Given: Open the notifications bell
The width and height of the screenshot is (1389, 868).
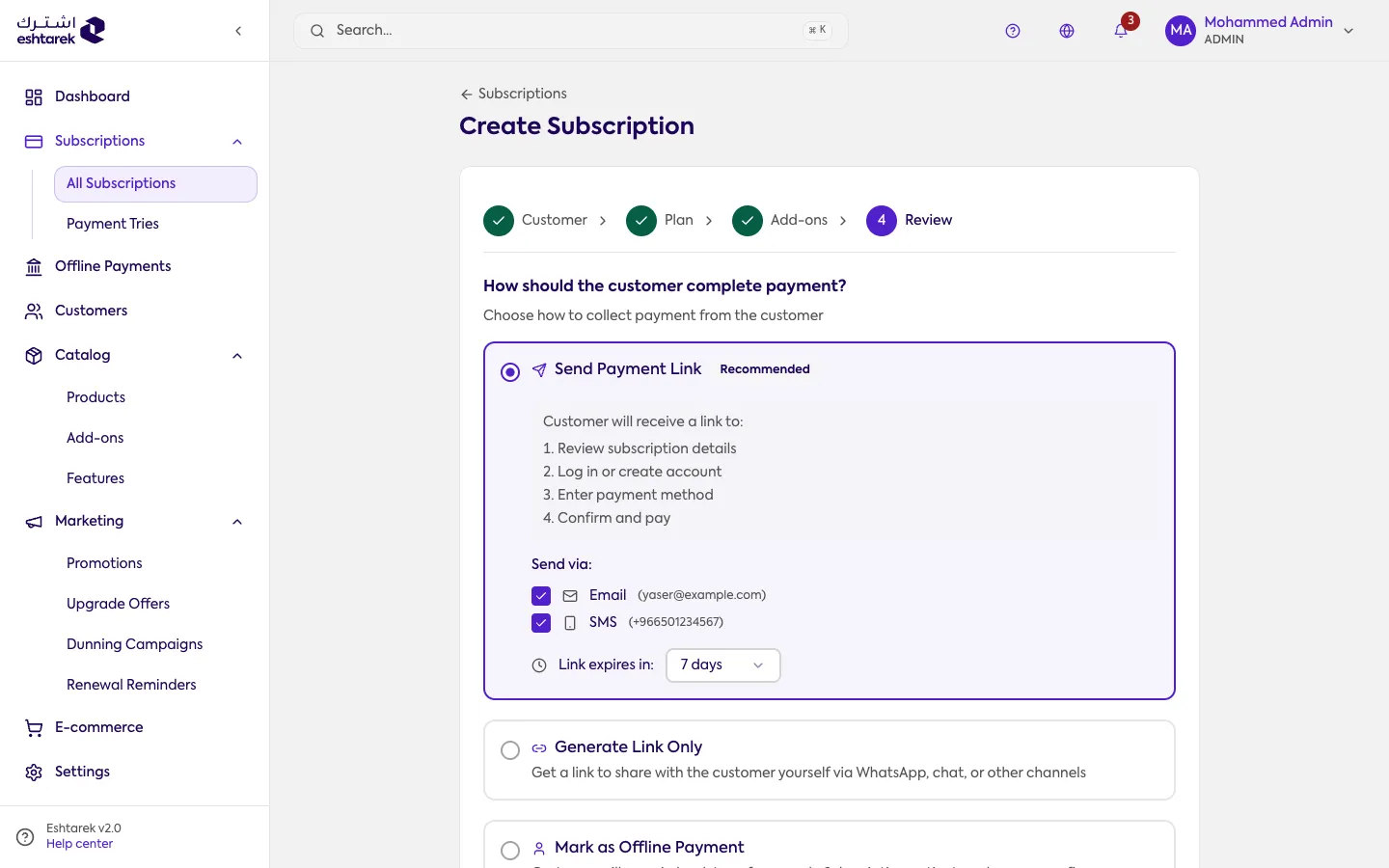Looking at the screenshot, I should [1121, 31].
